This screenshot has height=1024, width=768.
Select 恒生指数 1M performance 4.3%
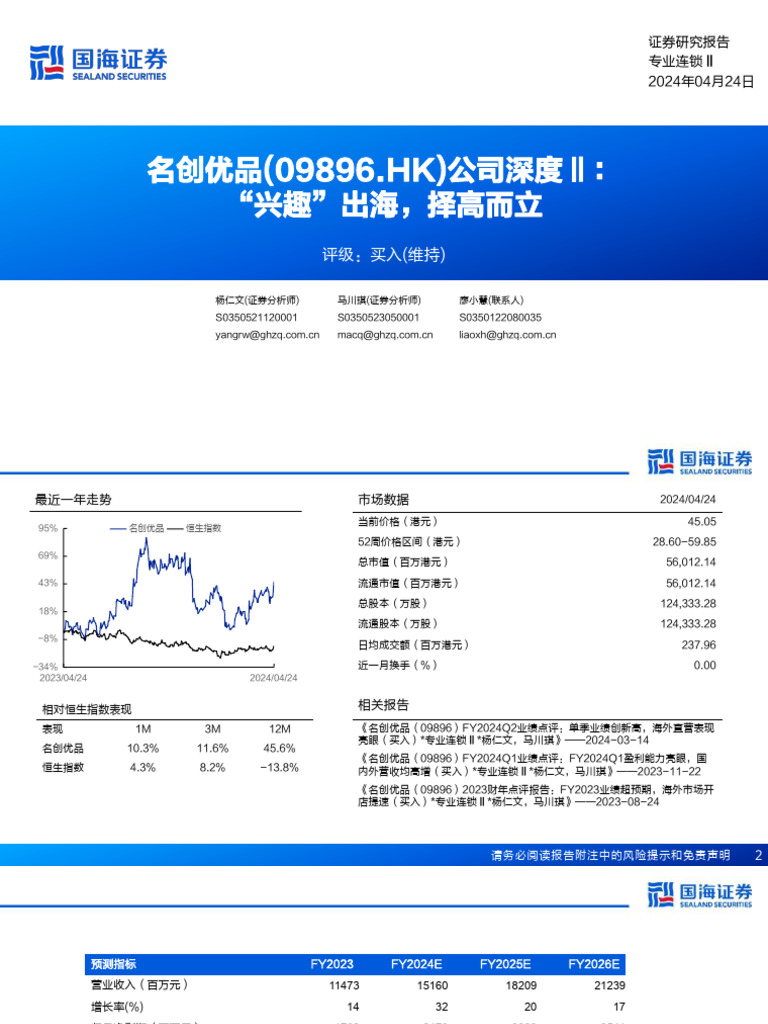click(x=143, y=767)
